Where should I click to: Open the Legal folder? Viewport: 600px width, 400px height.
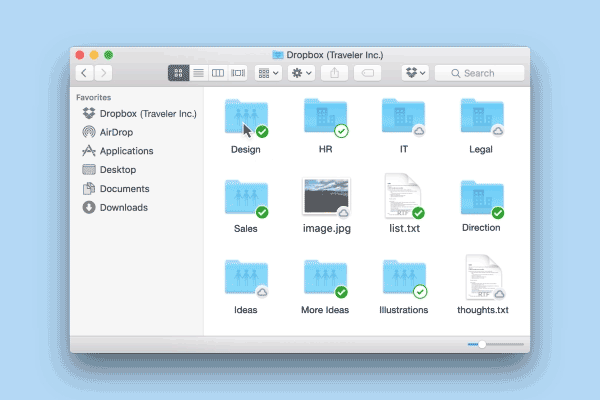[481, 120]
